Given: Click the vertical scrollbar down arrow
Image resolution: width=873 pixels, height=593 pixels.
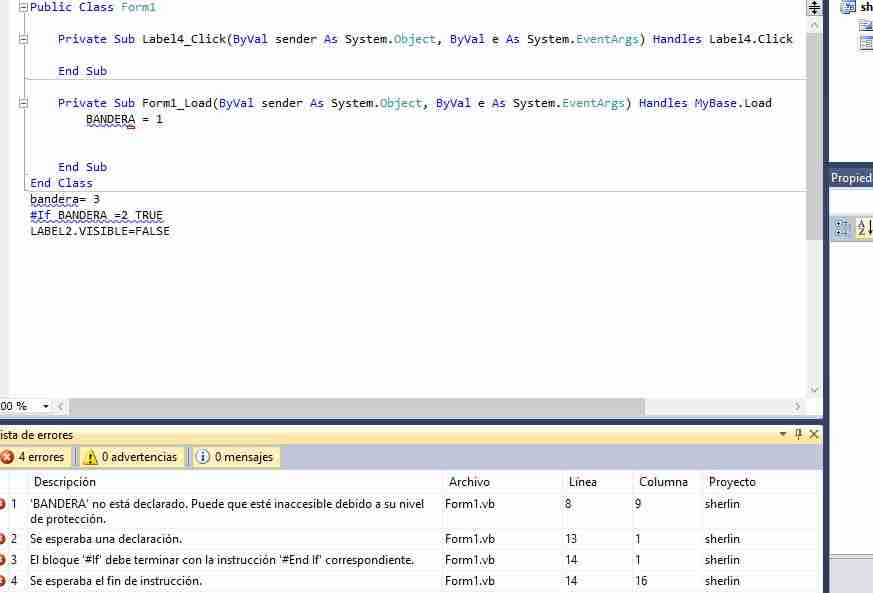Looking at the screenshot, I should 814,390.
